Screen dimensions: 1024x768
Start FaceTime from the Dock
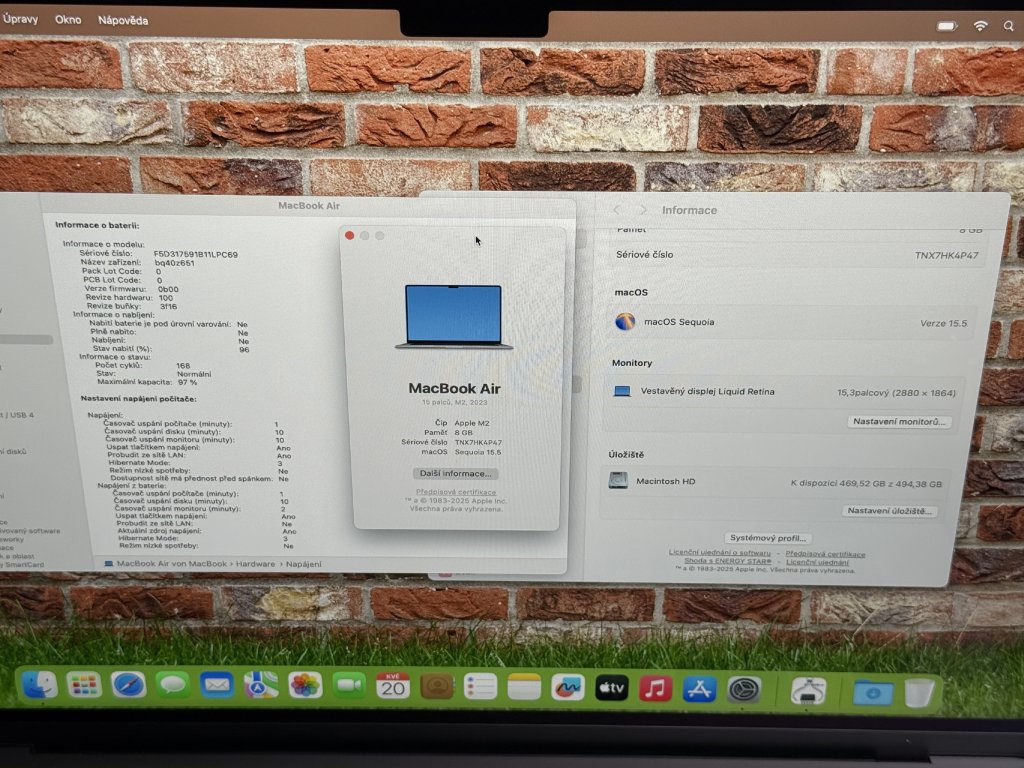coord(349,686)
